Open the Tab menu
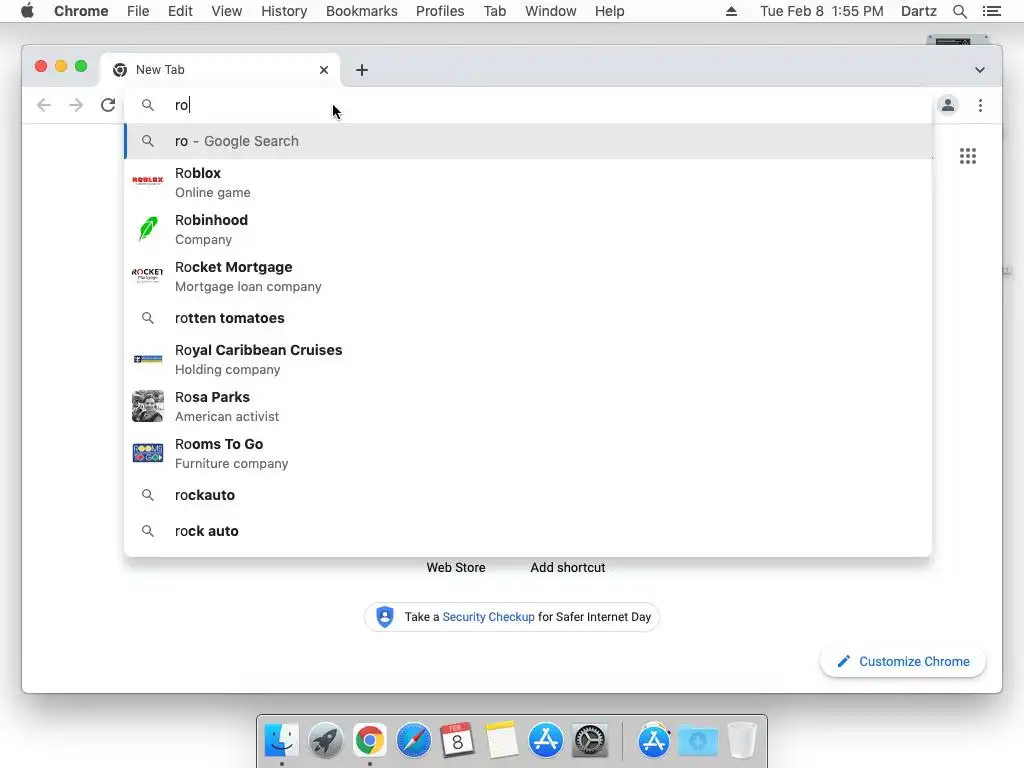This screenshot has width=1024, height=768. pyautogui.click(x=494, y=11)
